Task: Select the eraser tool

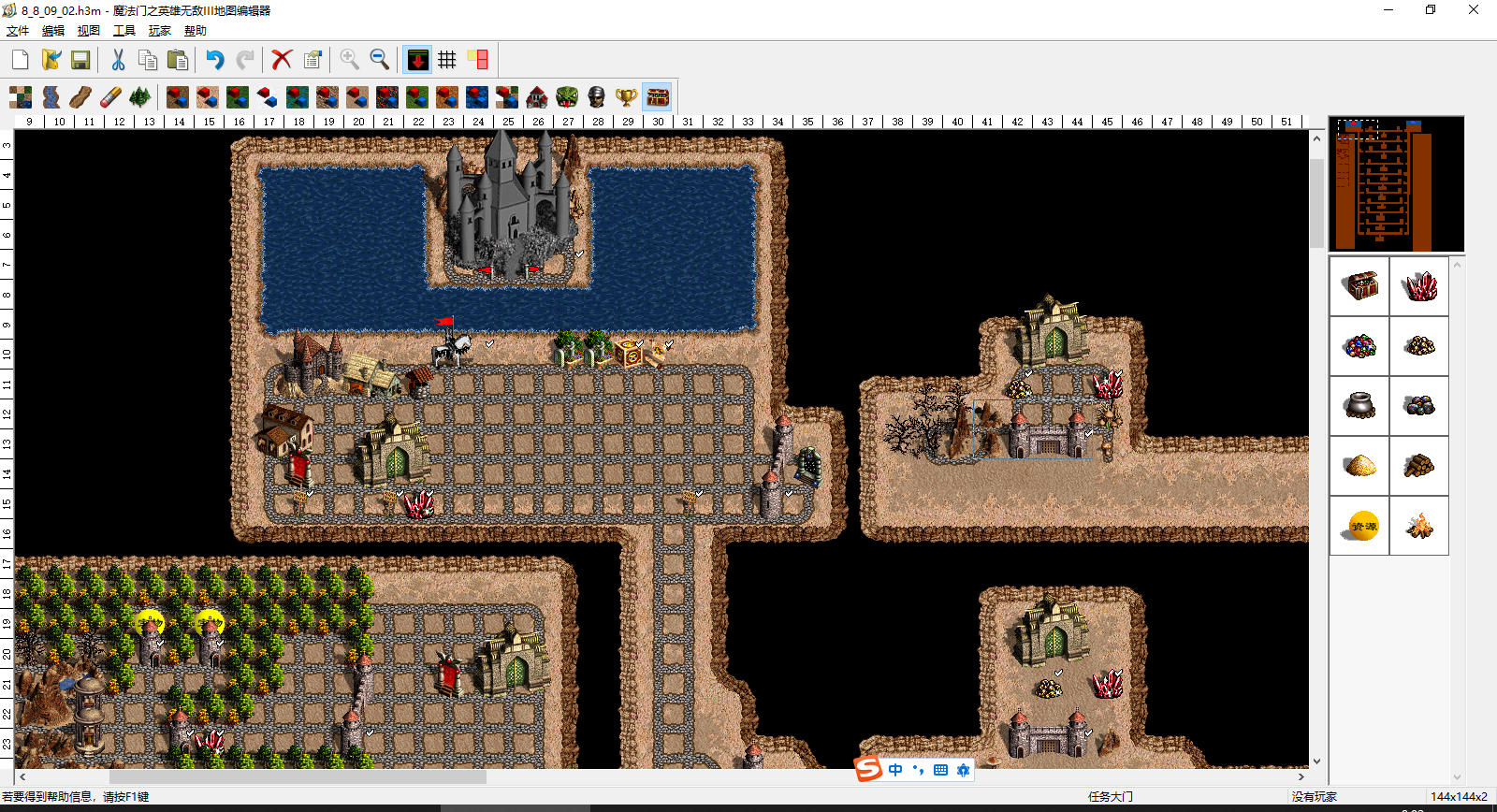Action: tap(110, 96)
